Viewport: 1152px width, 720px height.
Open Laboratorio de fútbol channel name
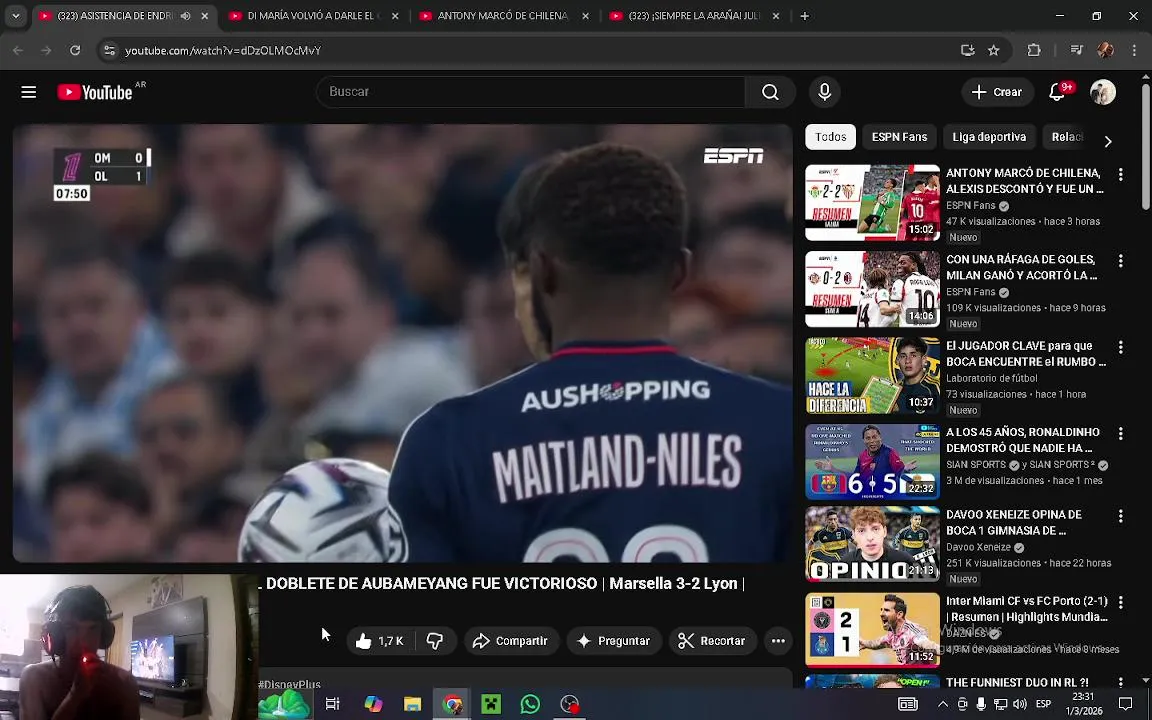992,378
